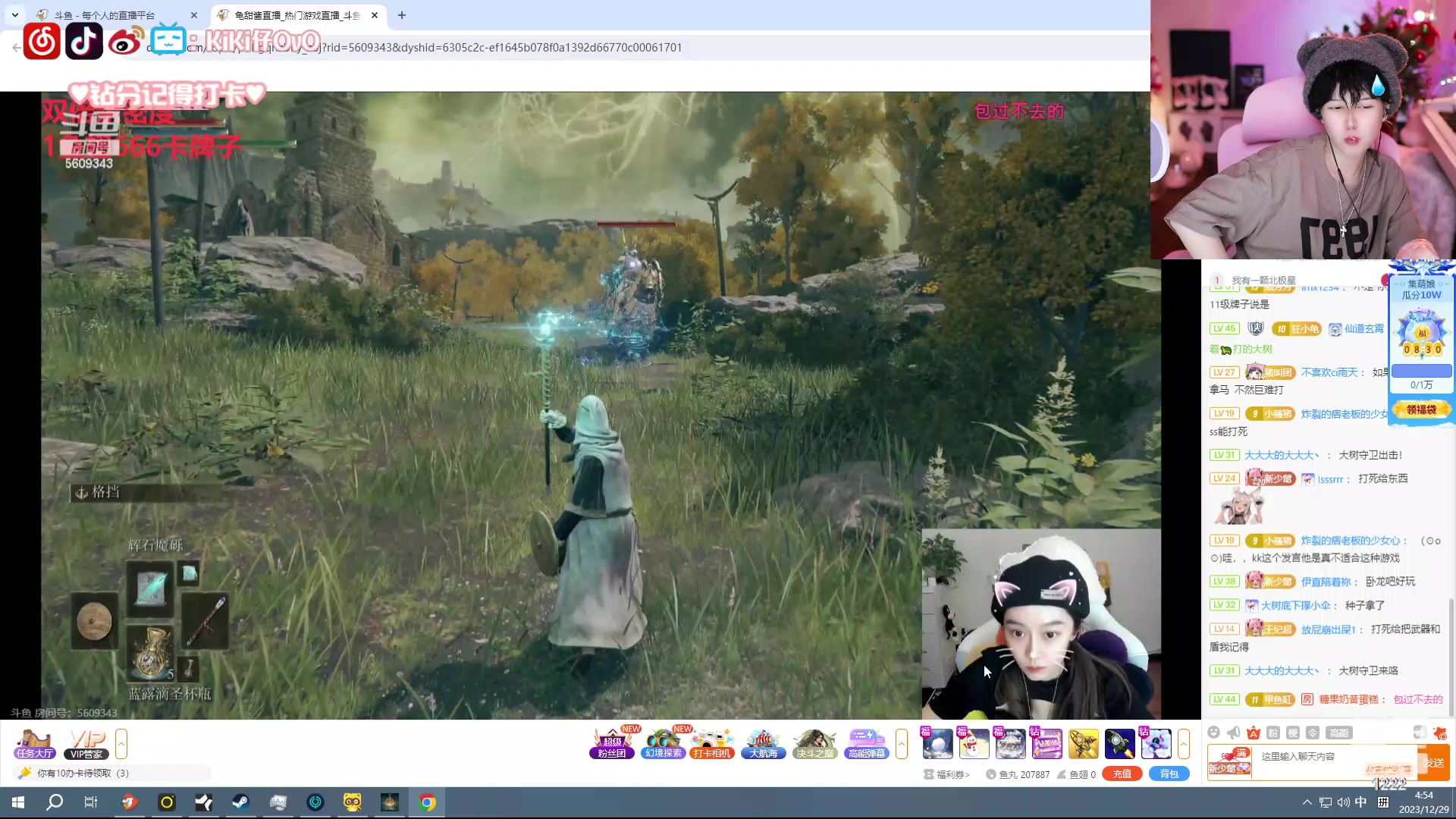Expand the arrow after 高能弹幕 activities

[x=902, y=743]
